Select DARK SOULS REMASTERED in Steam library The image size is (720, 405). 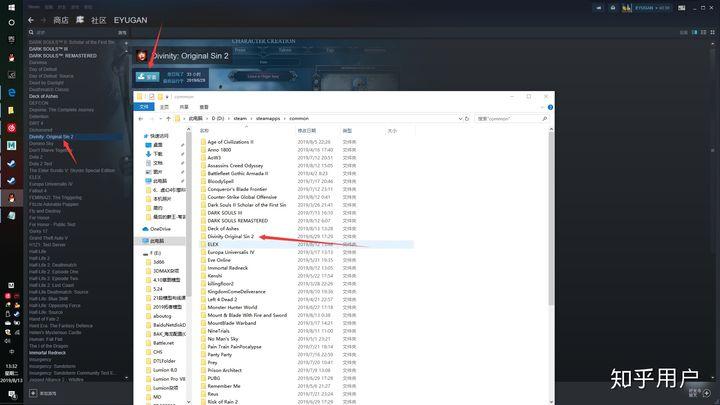tap(63, 56)
